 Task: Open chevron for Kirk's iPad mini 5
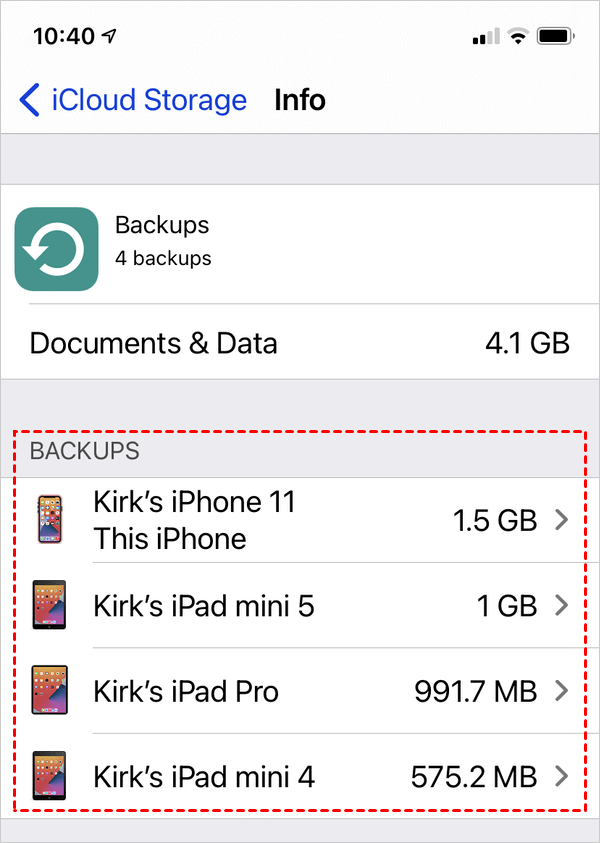click(x=561, y=605)
